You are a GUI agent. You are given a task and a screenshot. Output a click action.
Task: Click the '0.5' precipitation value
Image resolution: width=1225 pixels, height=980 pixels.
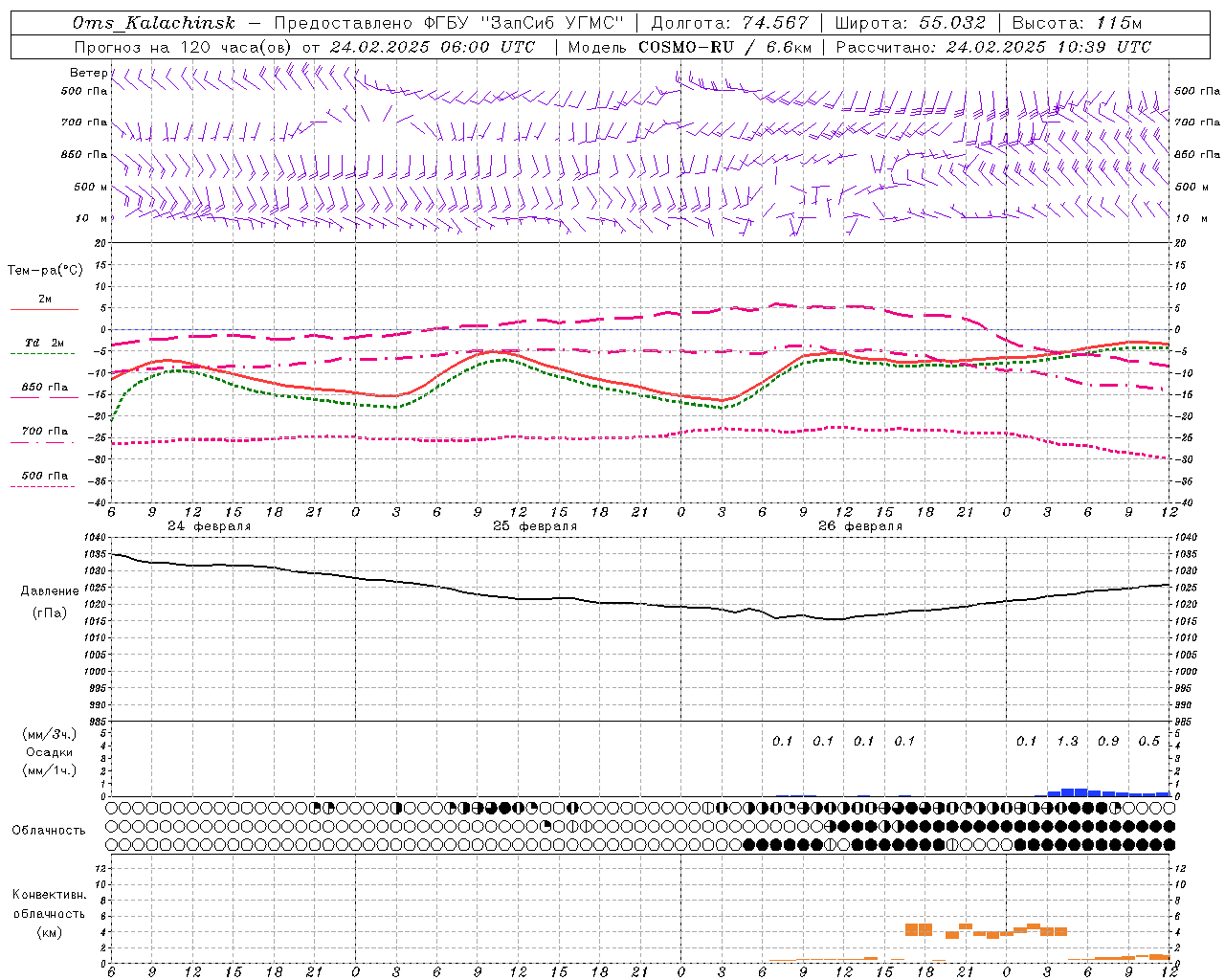coord(1148,741)
